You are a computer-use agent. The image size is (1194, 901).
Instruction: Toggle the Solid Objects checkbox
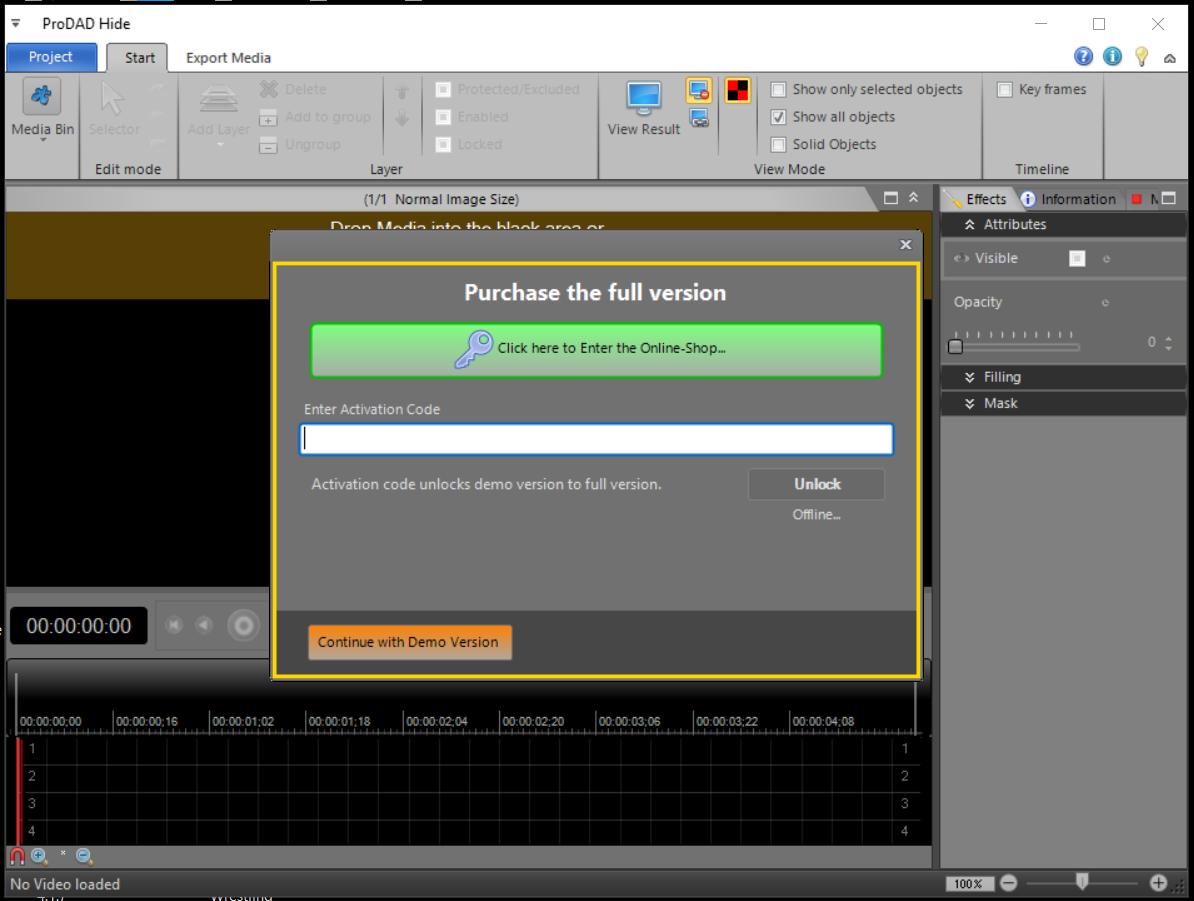(x=778, y=145)
